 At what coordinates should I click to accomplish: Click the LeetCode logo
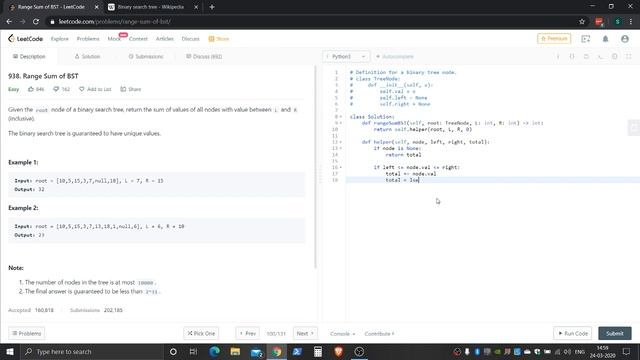click(25, 39)
